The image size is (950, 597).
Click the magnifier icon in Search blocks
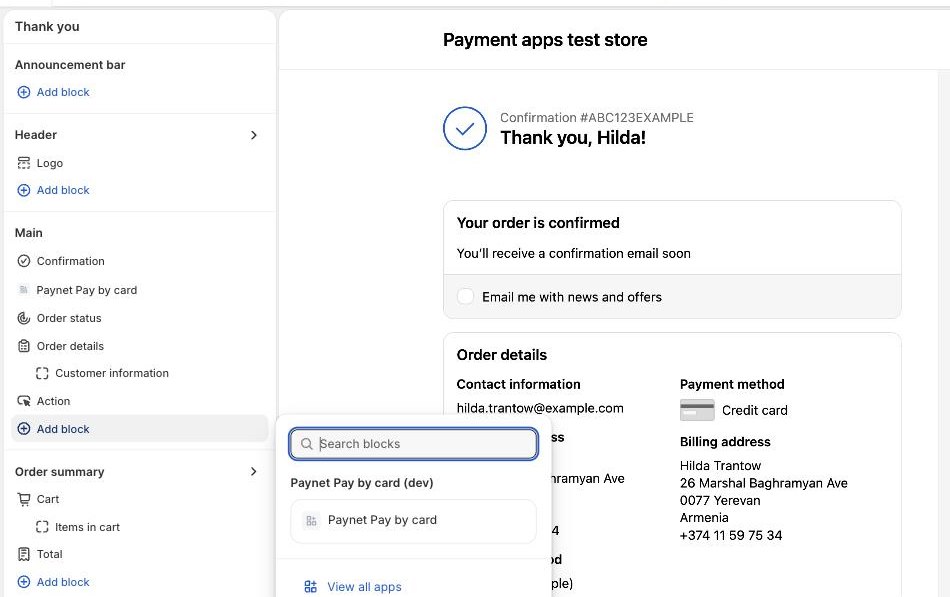coord(307,444)
